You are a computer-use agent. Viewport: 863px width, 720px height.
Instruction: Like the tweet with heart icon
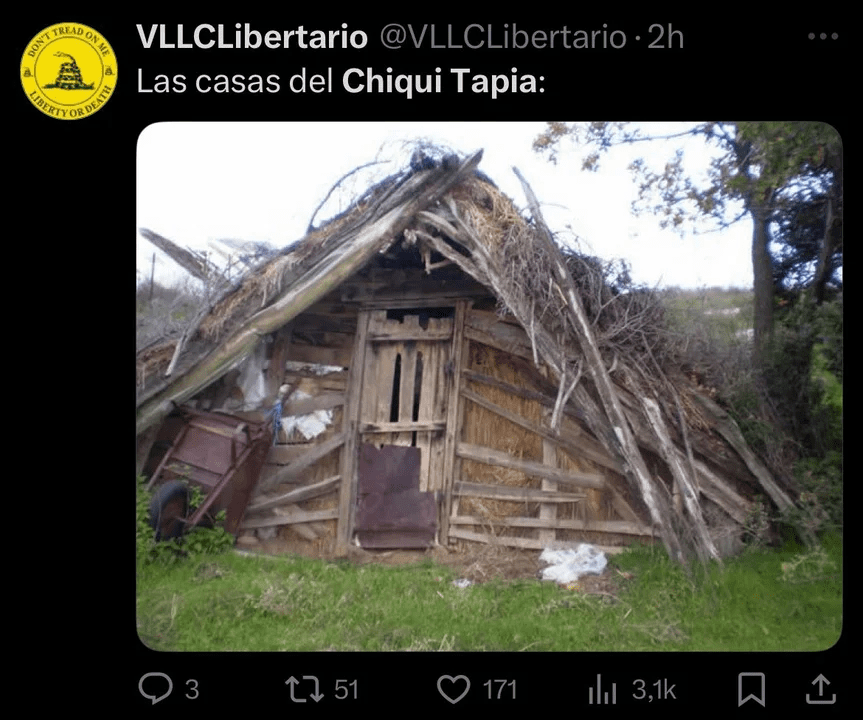click(453, 689)
